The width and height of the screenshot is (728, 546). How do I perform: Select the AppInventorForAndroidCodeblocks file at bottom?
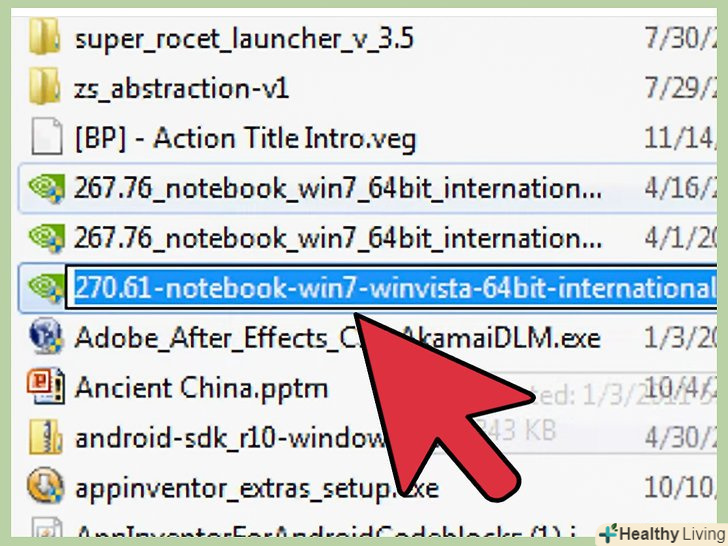pyautogui.click(x=326, y=531)
